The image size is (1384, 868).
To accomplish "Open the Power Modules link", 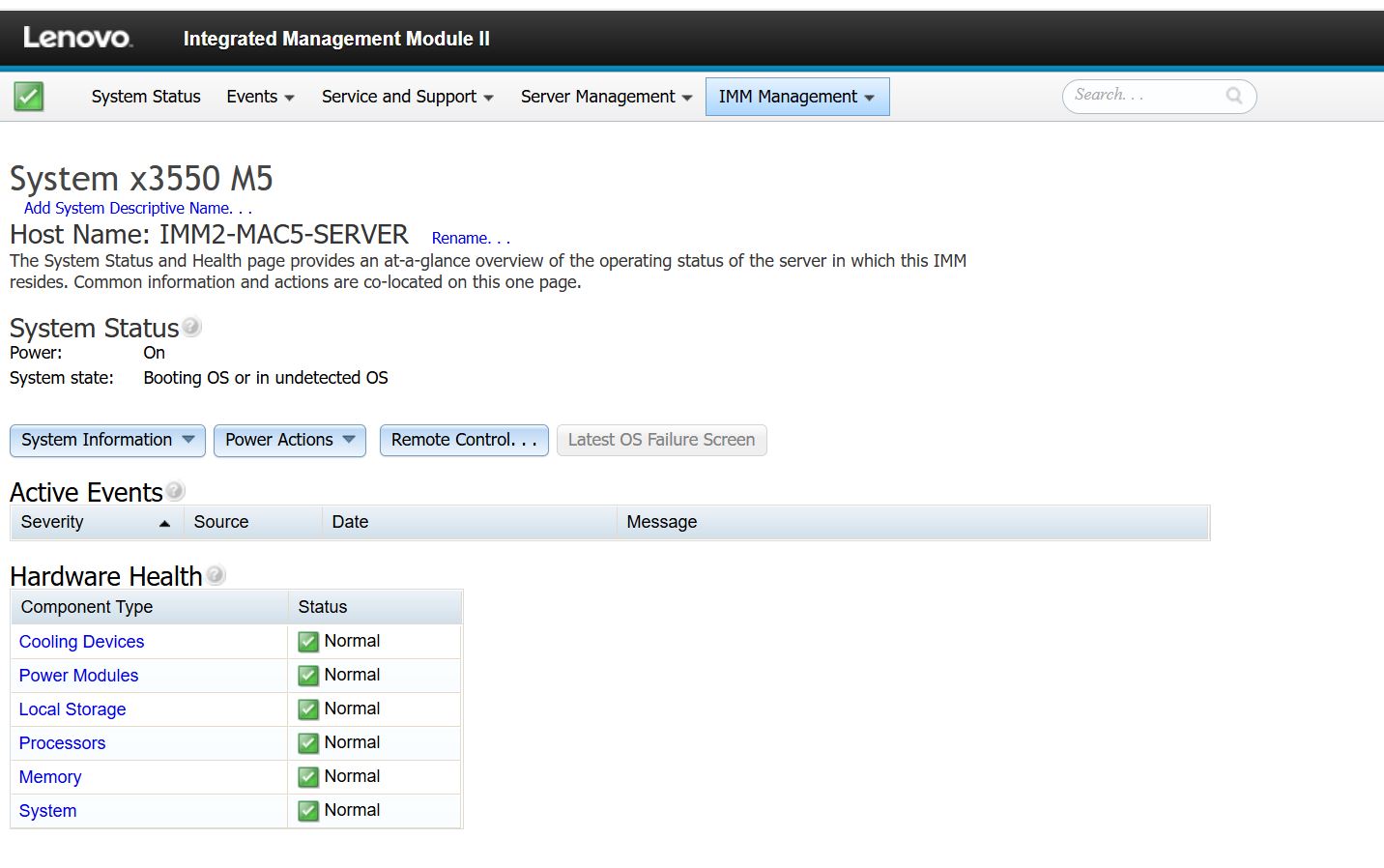I will (78, 676).
